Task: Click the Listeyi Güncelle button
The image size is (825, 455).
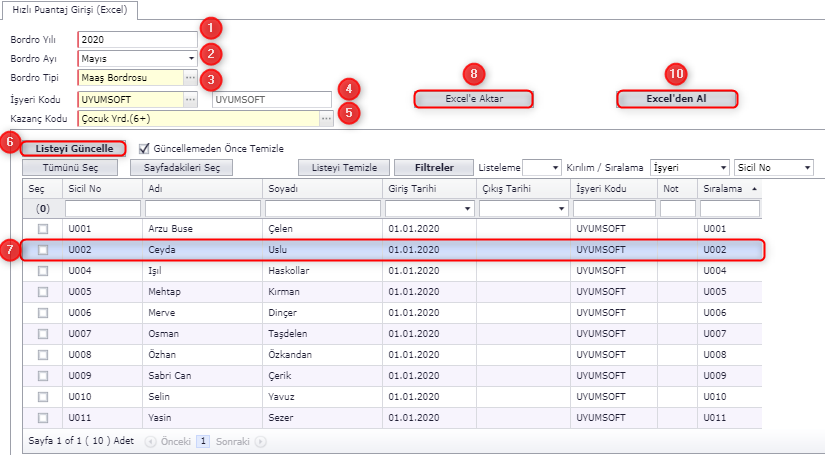Action: [x=75, y=148]
